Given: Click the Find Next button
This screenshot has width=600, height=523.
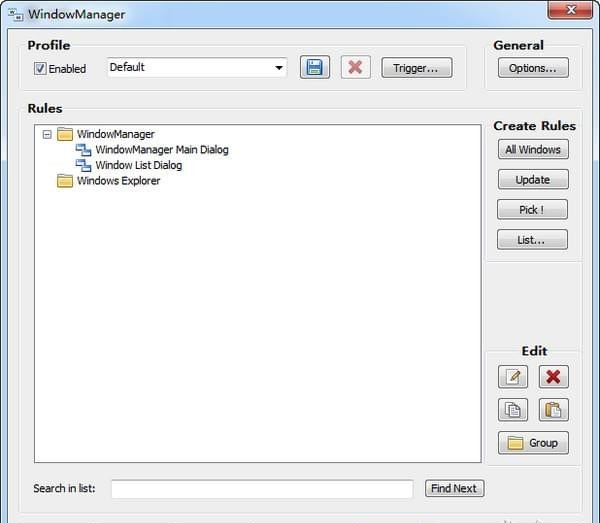Looking at the screenshot, I should [454, 488].
